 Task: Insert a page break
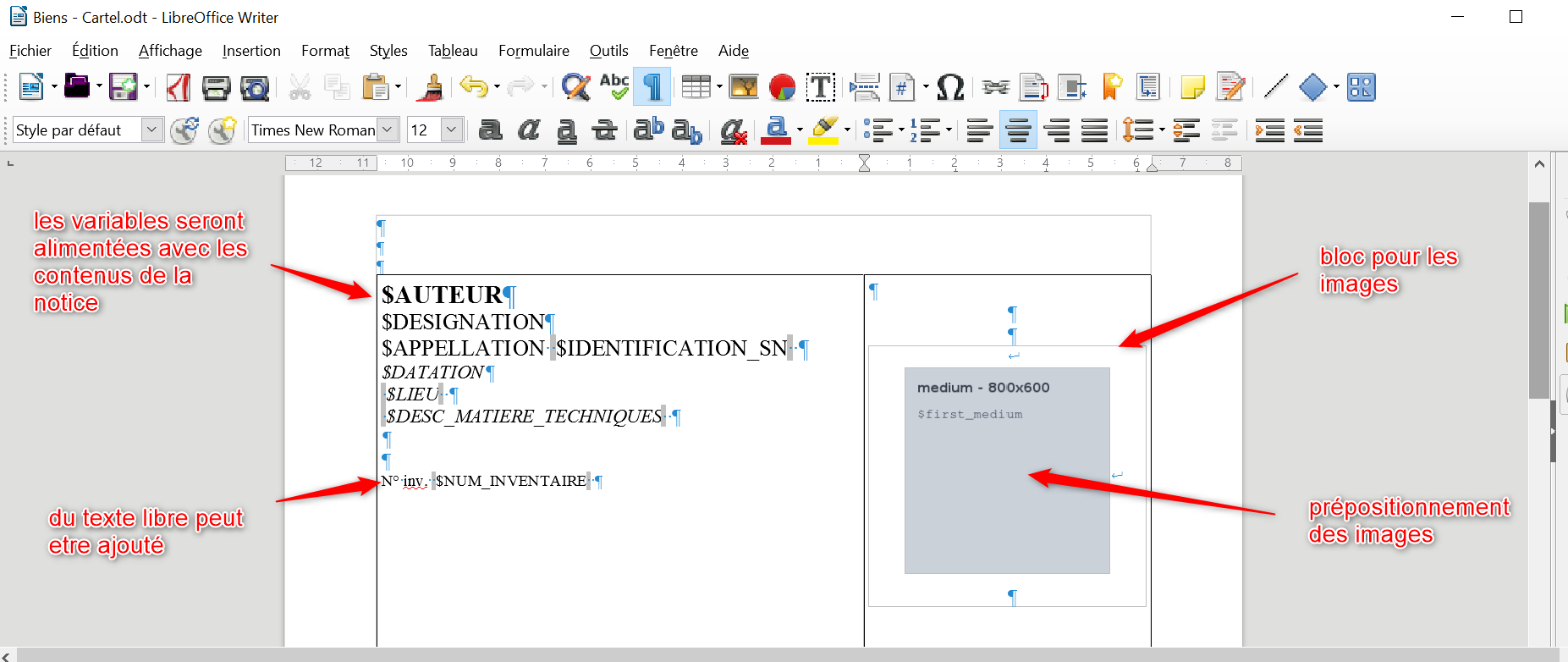865,87
